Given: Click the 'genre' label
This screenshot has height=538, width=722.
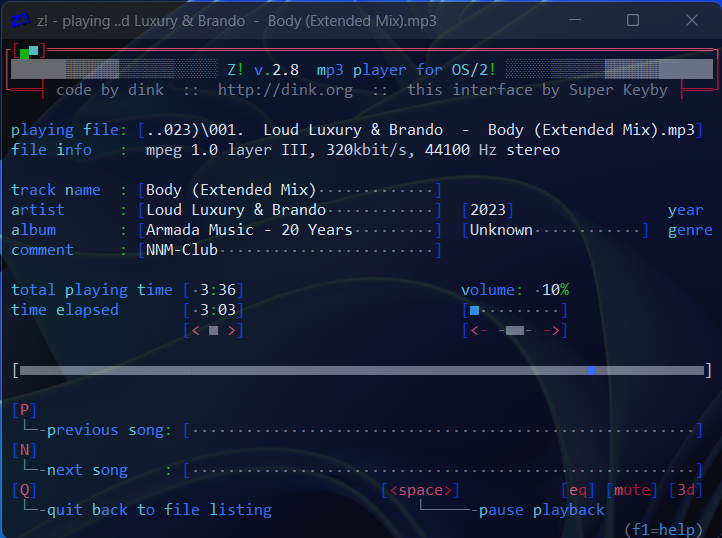Looking at the screenshot, I should tap(690, 230).
